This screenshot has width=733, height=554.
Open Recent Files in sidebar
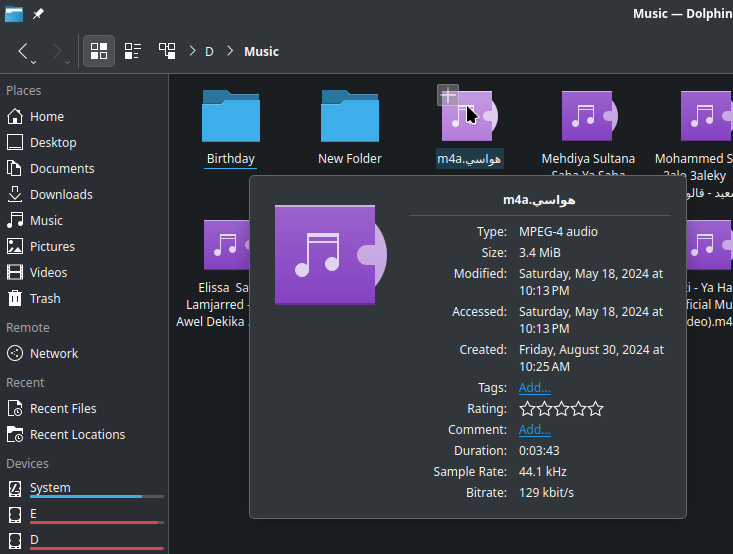[84, 409]
